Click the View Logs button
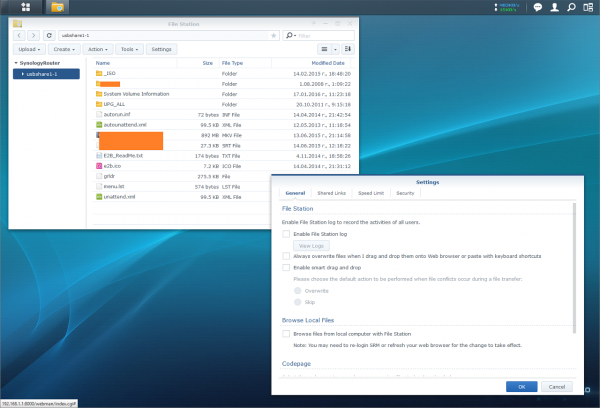The width and height of the screenshot is (600, 408). 311,246
